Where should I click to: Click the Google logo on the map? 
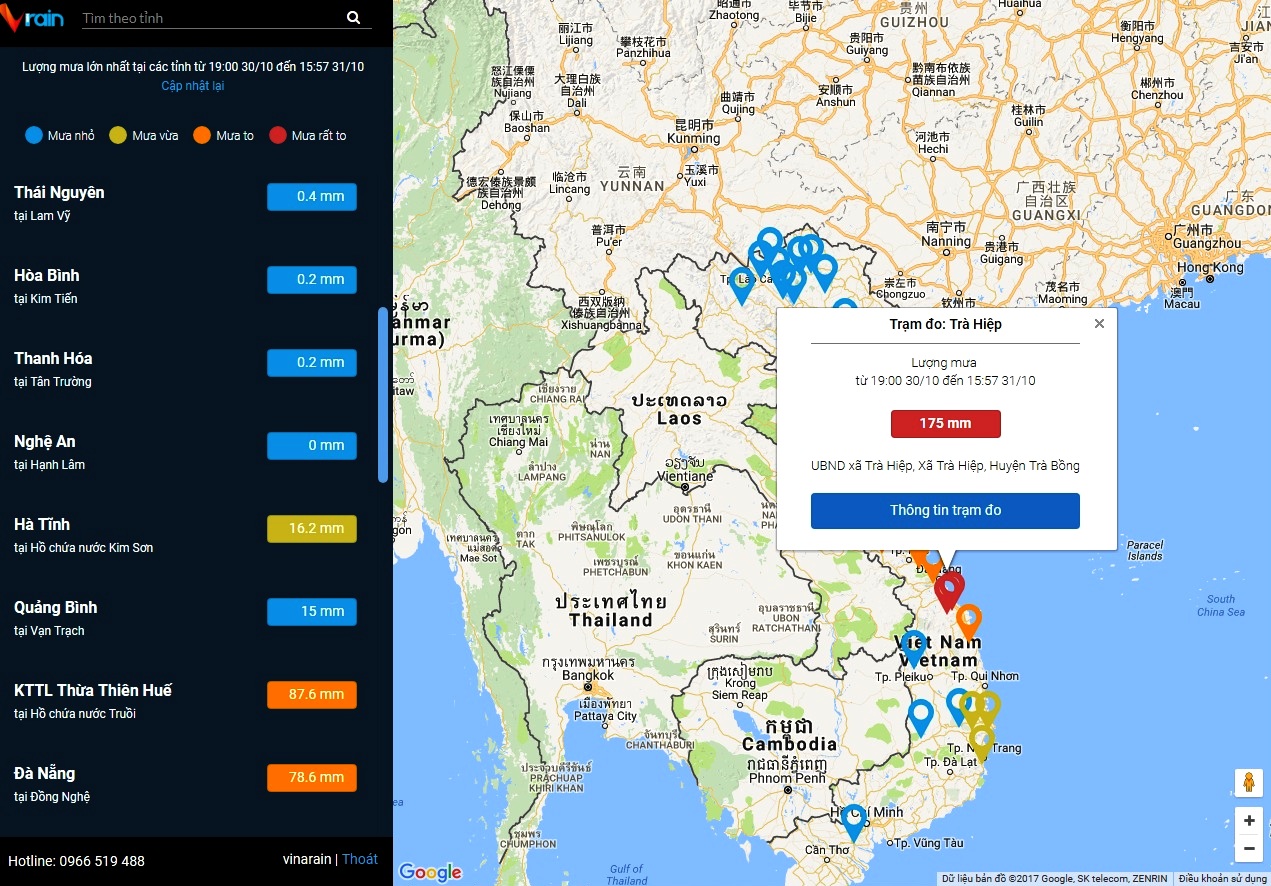click(x=430, y=872)
